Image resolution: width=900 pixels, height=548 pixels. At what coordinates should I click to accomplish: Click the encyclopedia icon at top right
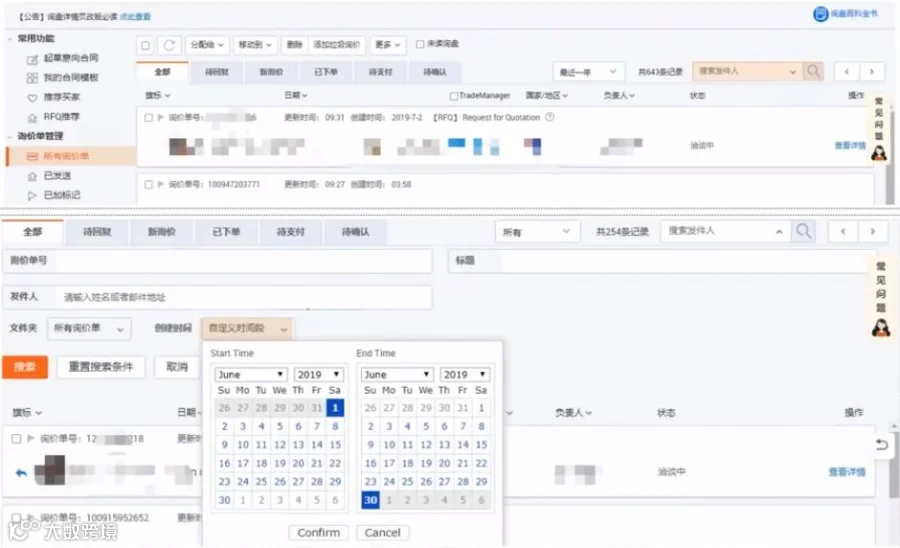click(821, 14)
